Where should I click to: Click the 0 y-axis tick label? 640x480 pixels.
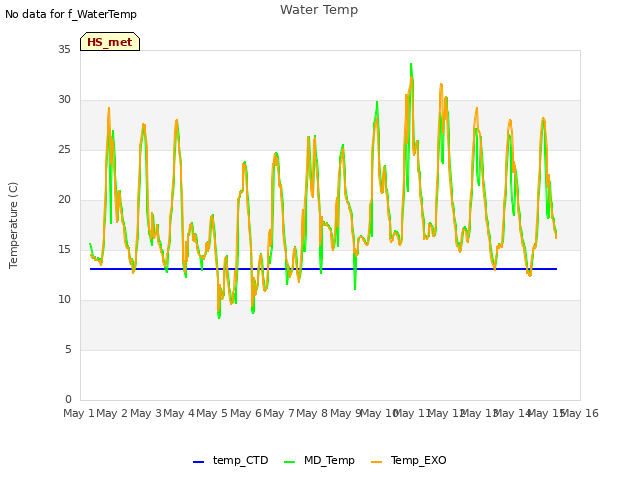[x=68, y=400]
